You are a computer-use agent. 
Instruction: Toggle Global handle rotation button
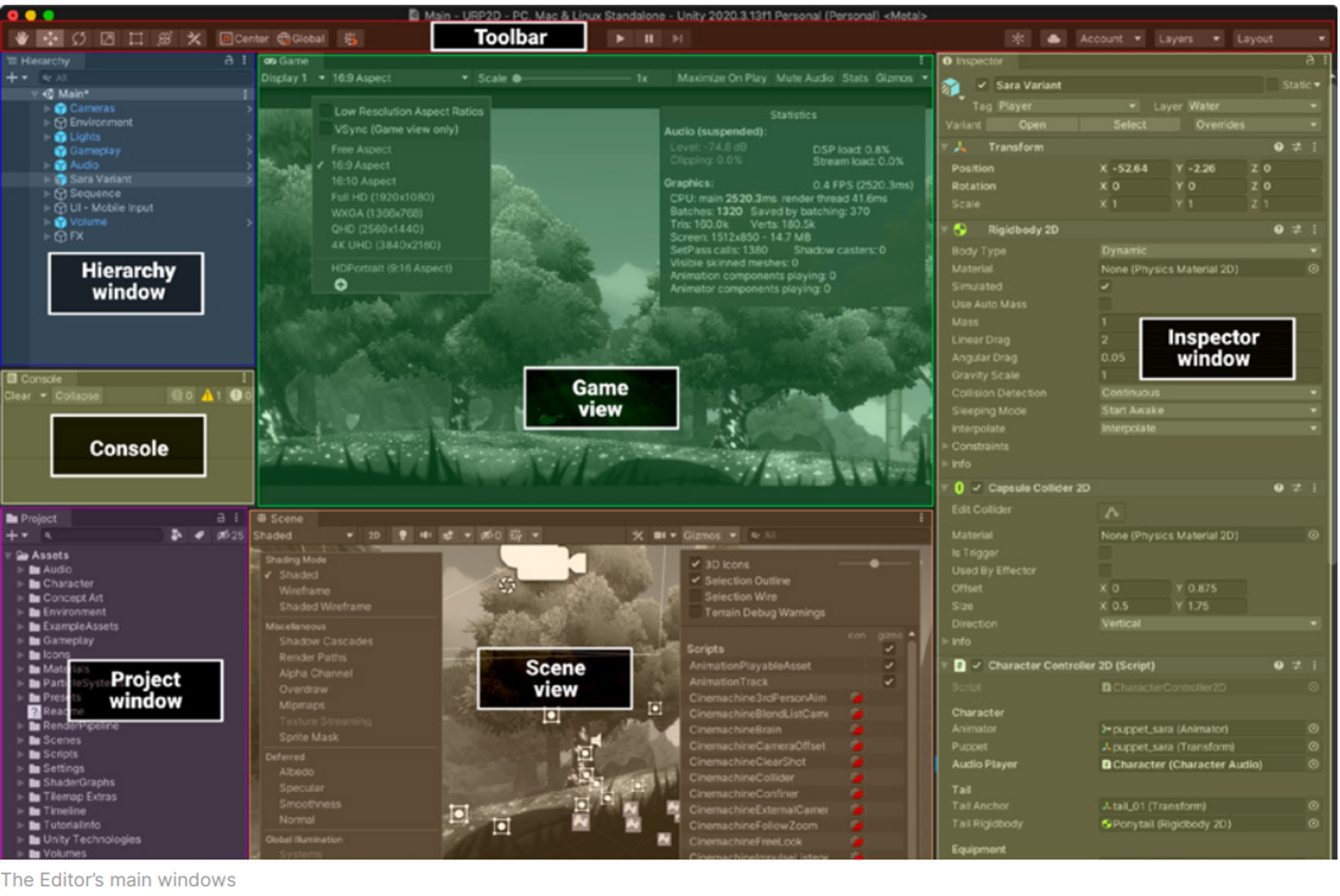(301, 38)
